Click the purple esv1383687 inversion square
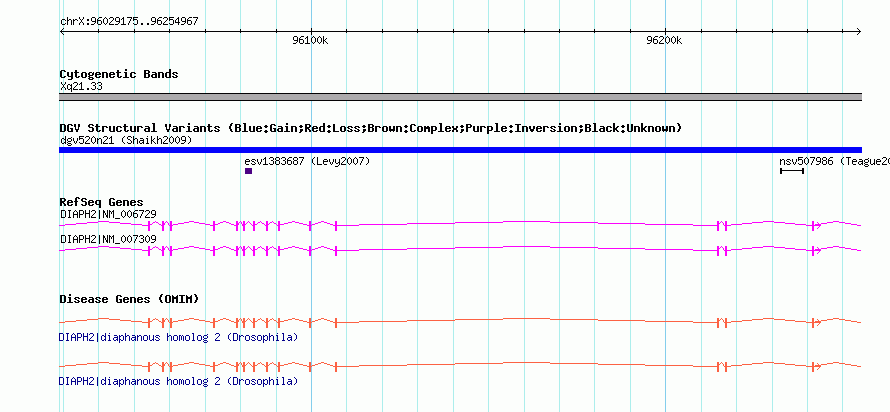This screenshot has width=890, height=412. pos(249,171)
